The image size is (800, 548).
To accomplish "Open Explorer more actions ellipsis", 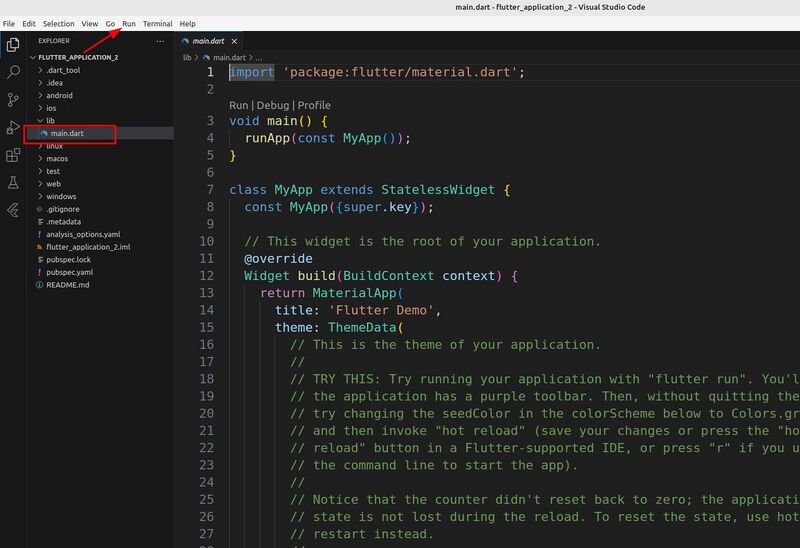I will click(x=160, y=41).
